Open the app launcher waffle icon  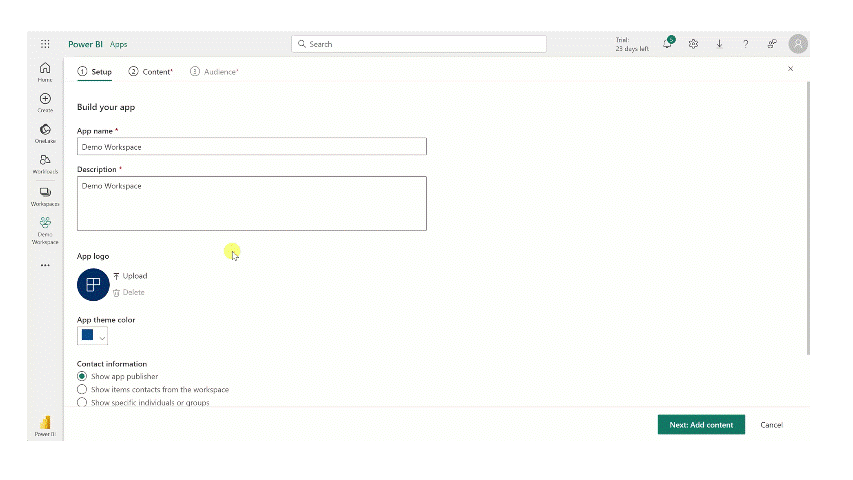[45, 44]
